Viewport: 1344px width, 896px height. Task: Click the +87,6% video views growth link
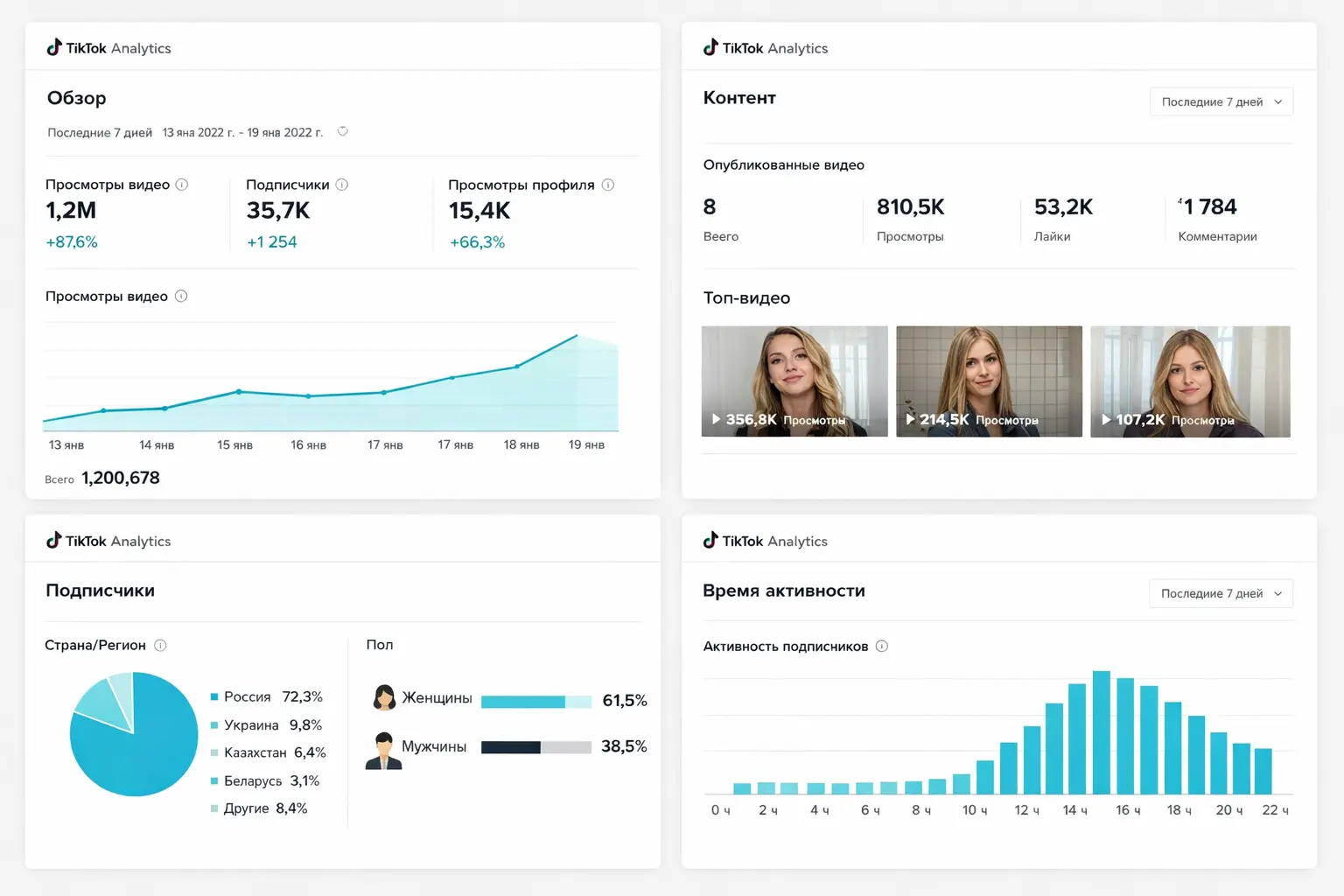coord(72,242)
